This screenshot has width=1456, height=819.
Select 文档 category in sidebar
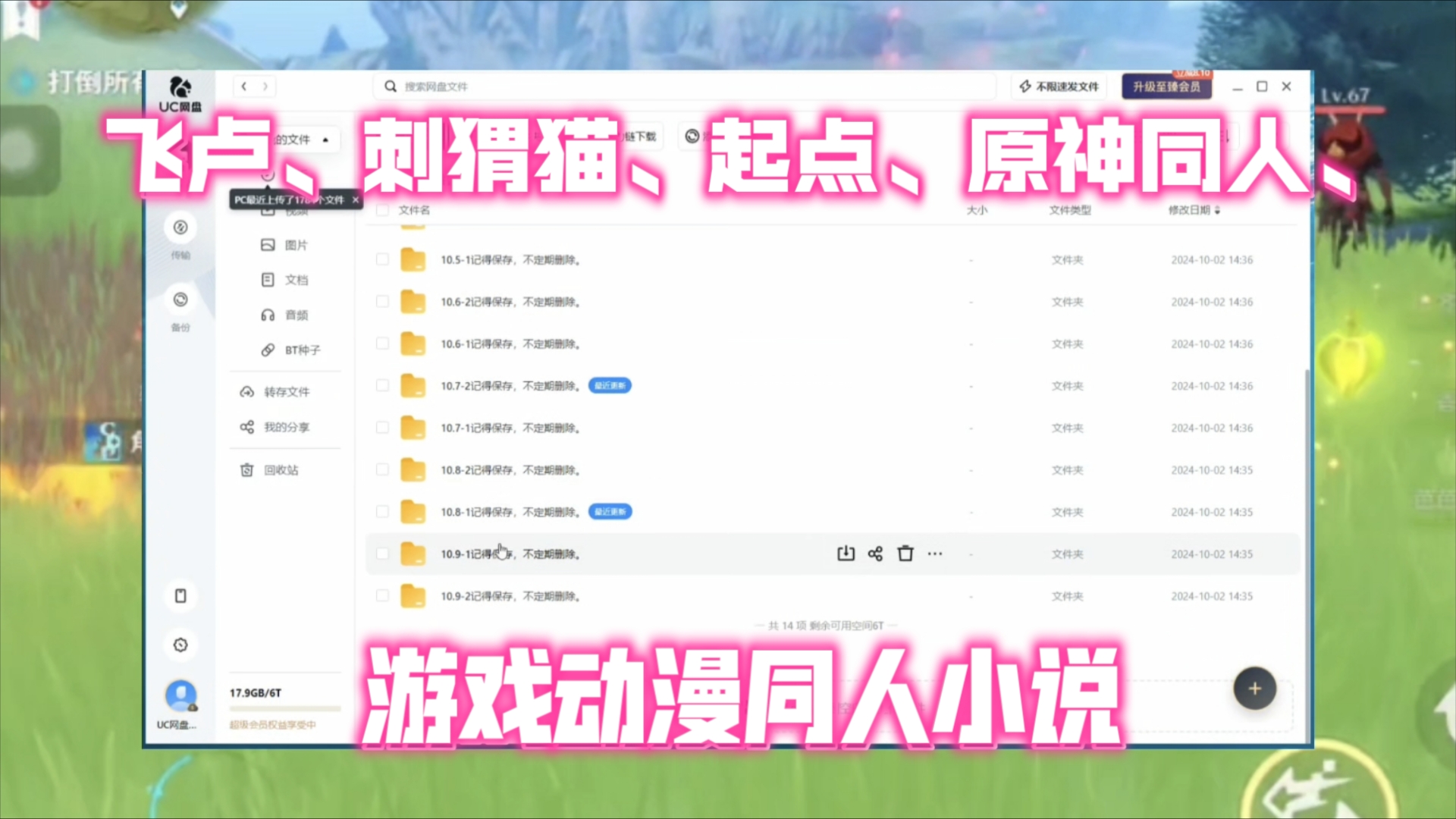point(285,280)
